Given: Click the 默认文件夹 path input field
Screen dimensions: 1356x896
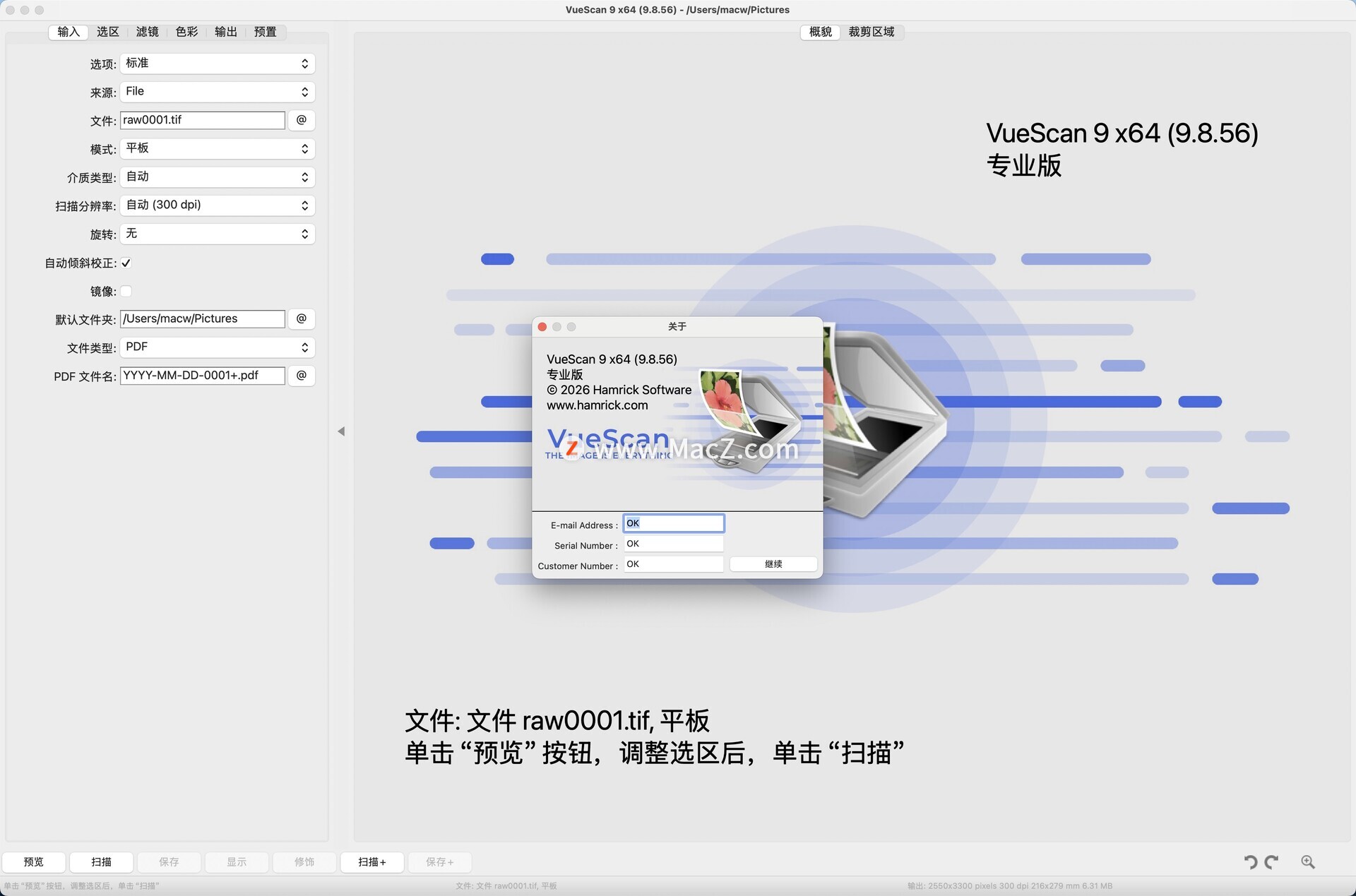Looking at the screenshot, I should pyautogui.click(x=203, y=318).
